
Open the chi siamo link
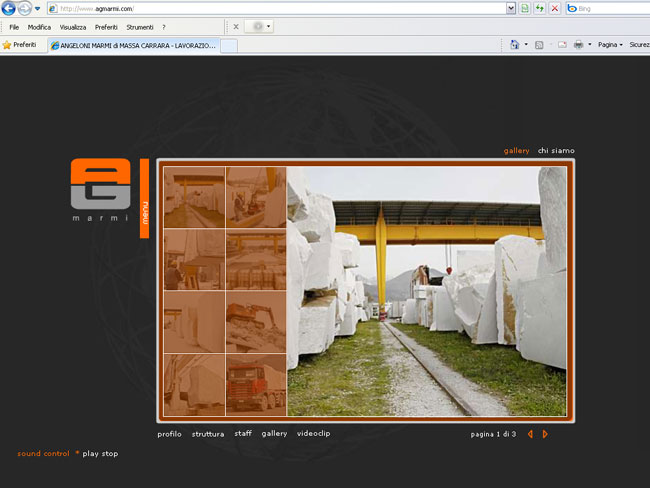click(x=556, y=151)
